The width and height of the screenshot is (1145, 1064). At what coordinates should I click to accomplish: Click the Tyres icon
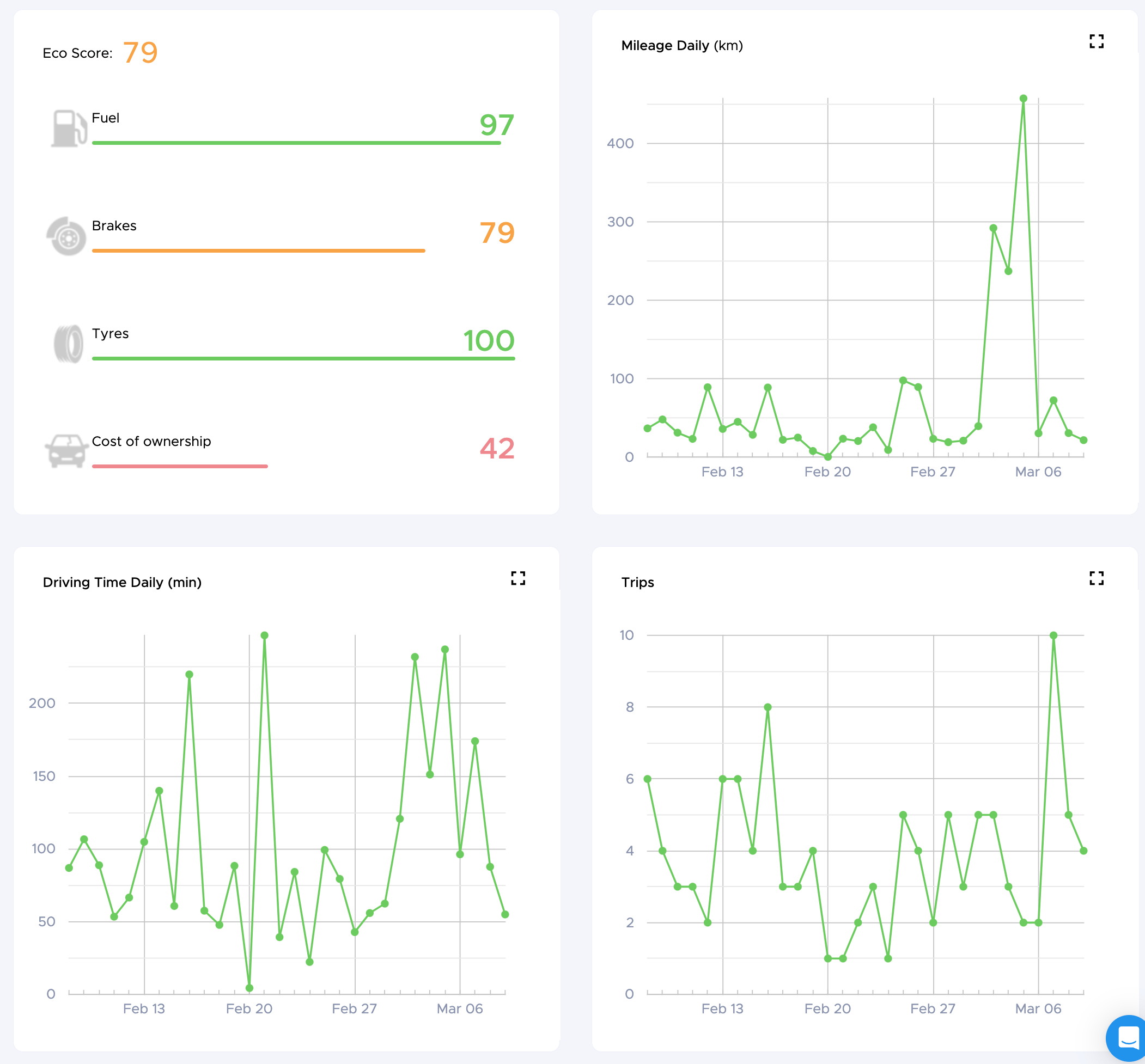68,344
